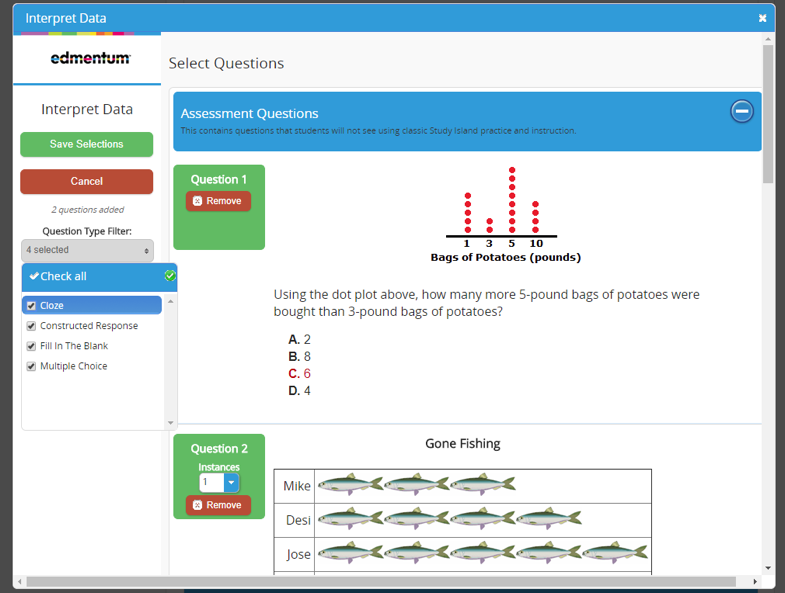Toggle the Cloze checkbox
Viewport: 785px width, 593px height.
tap(31, 306)
